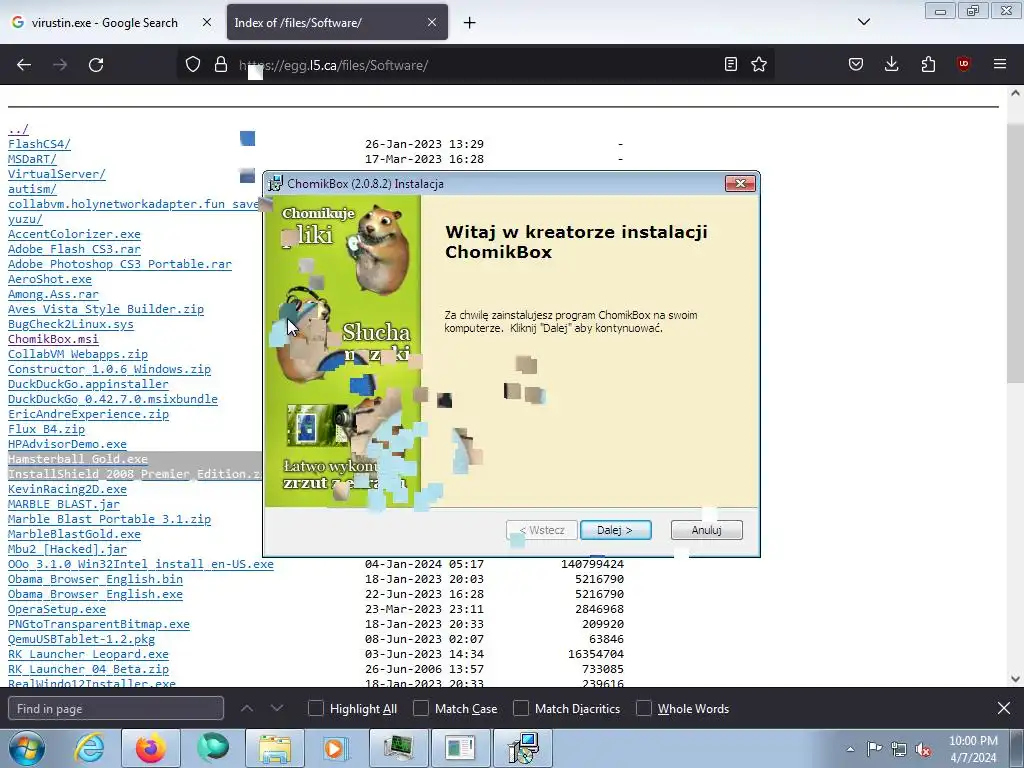Switch to the virustin.exe Google Search tab
Viewport: 1024px width, 768px height.
[x=112, y=22]
